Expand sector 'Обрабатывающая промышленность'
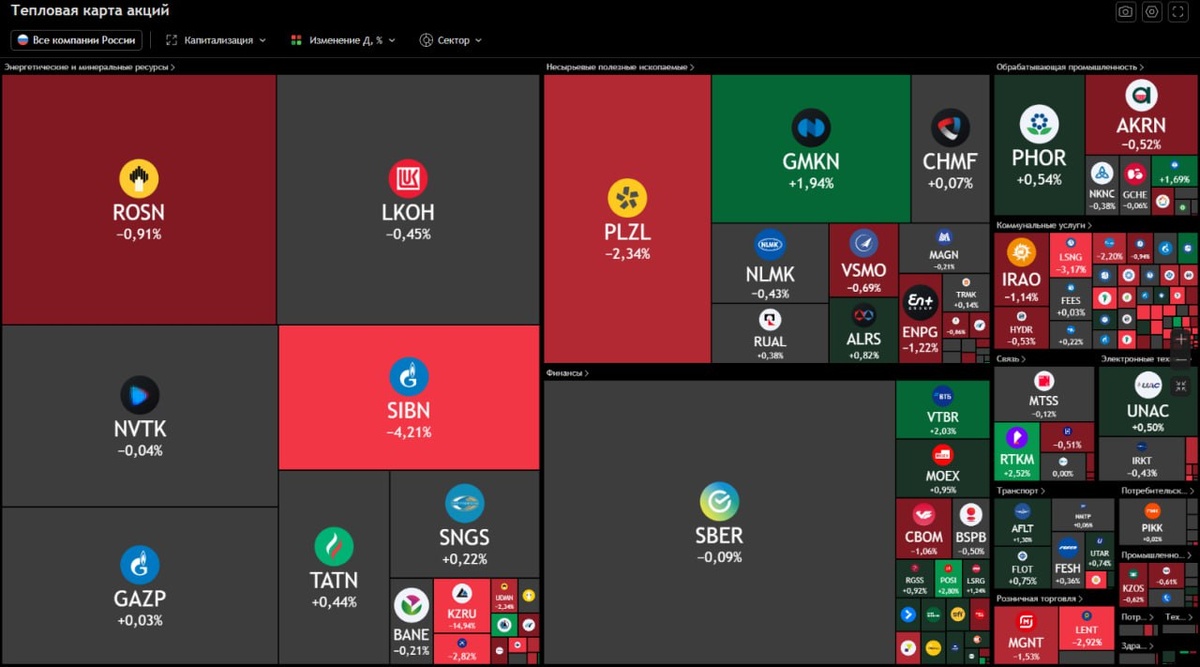Image resolution: width=1200 pixels, height=667 pixels. (1070, 67)
